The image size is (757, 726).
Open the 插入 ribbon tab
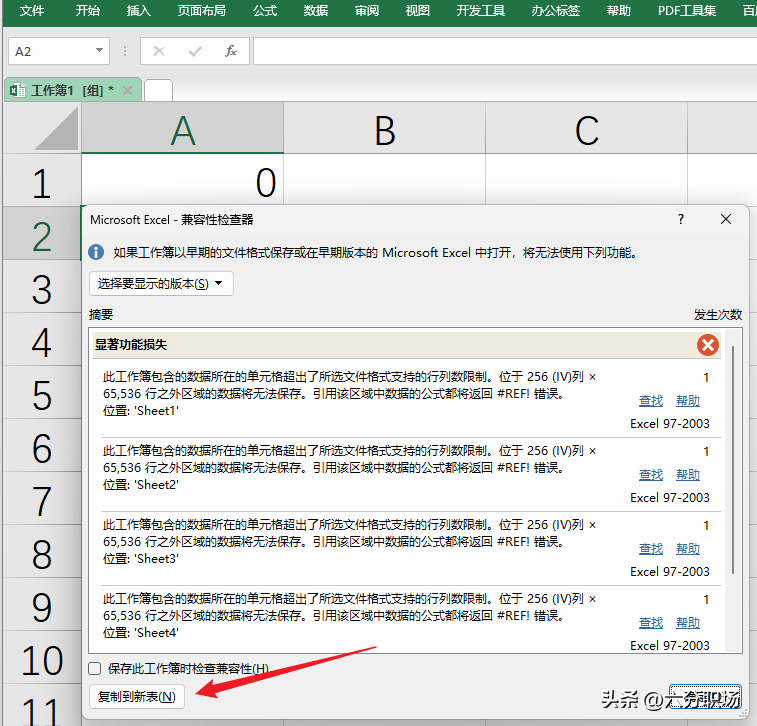[139, 11]
